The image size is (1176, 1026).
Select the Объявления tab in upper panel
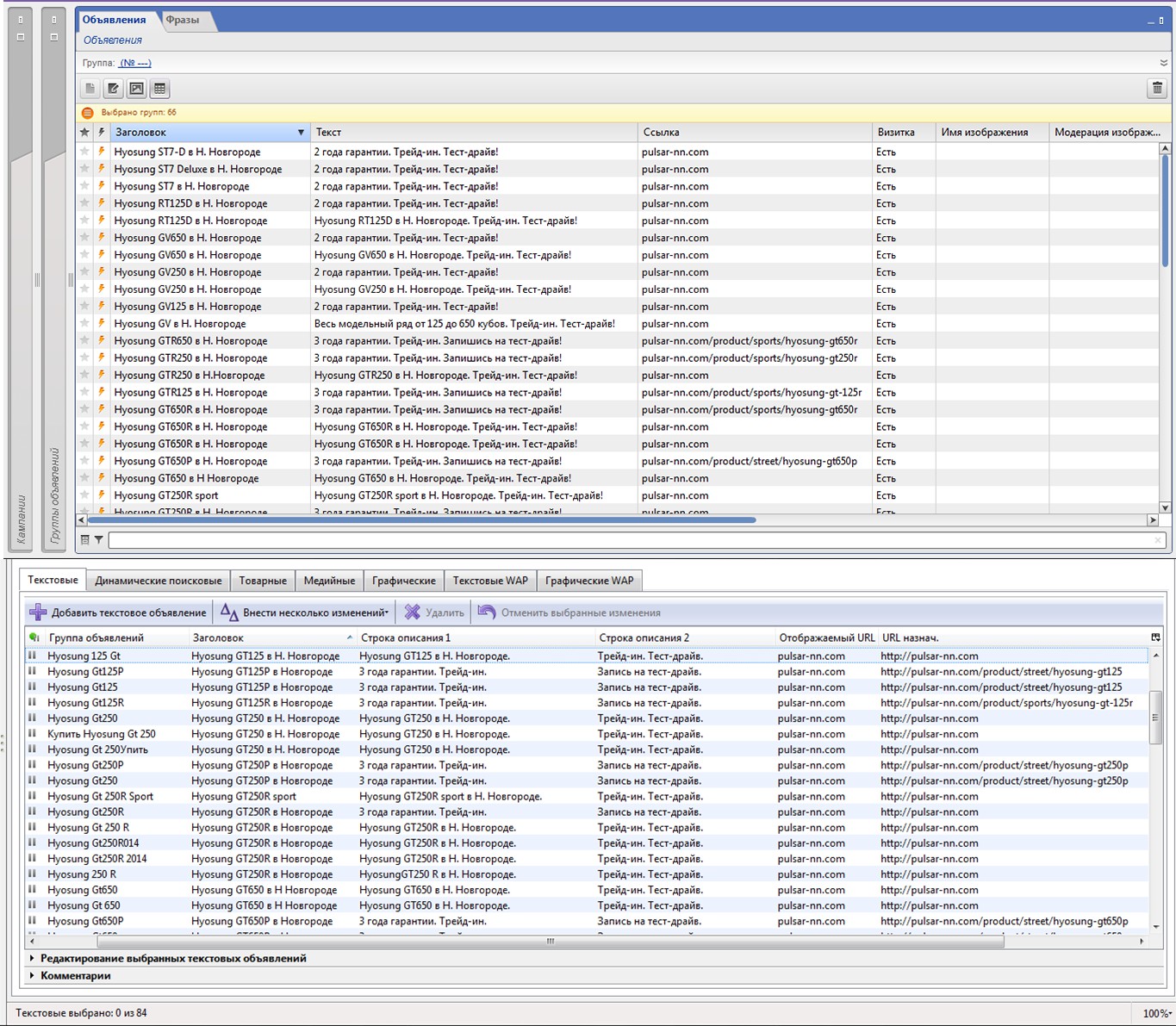(x=115, y=20)
